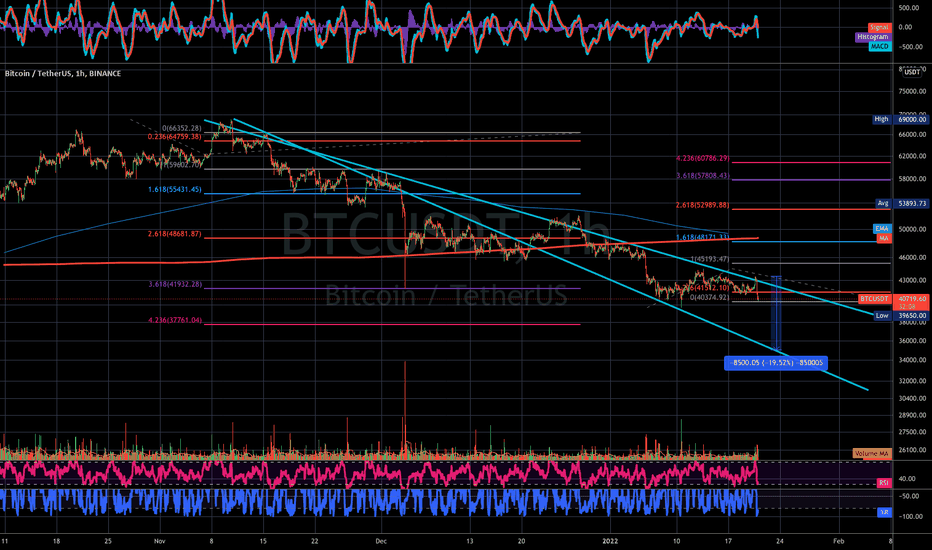Open the USDT currency selector on price axis
Image resolution: width=932 pixels, height=550 pixels.
[912, 72]
